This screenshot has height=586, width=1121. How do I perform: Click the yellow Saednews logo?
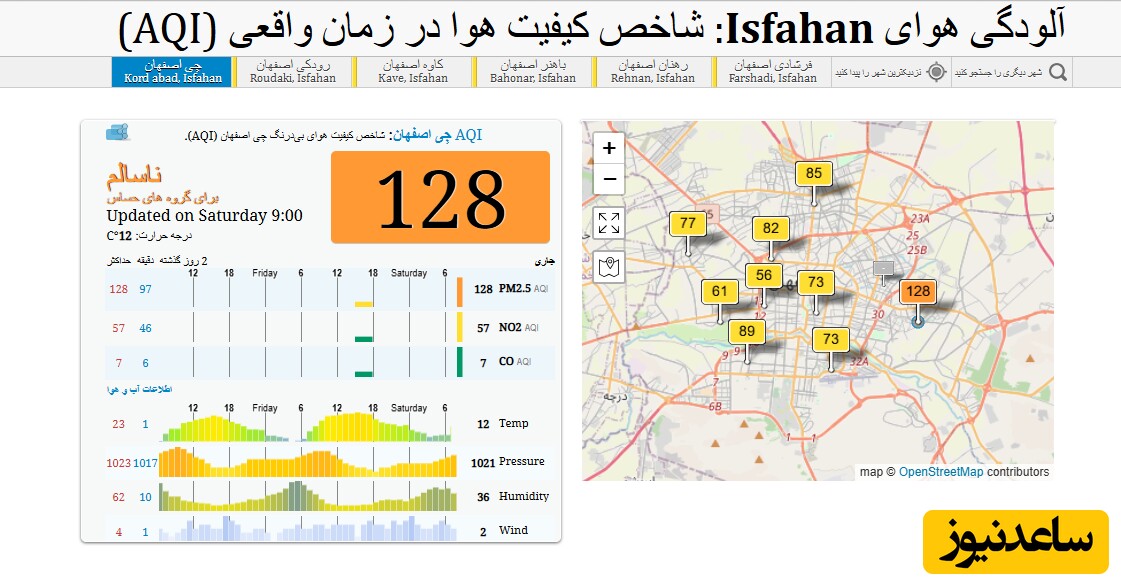tap(1015, 541)
